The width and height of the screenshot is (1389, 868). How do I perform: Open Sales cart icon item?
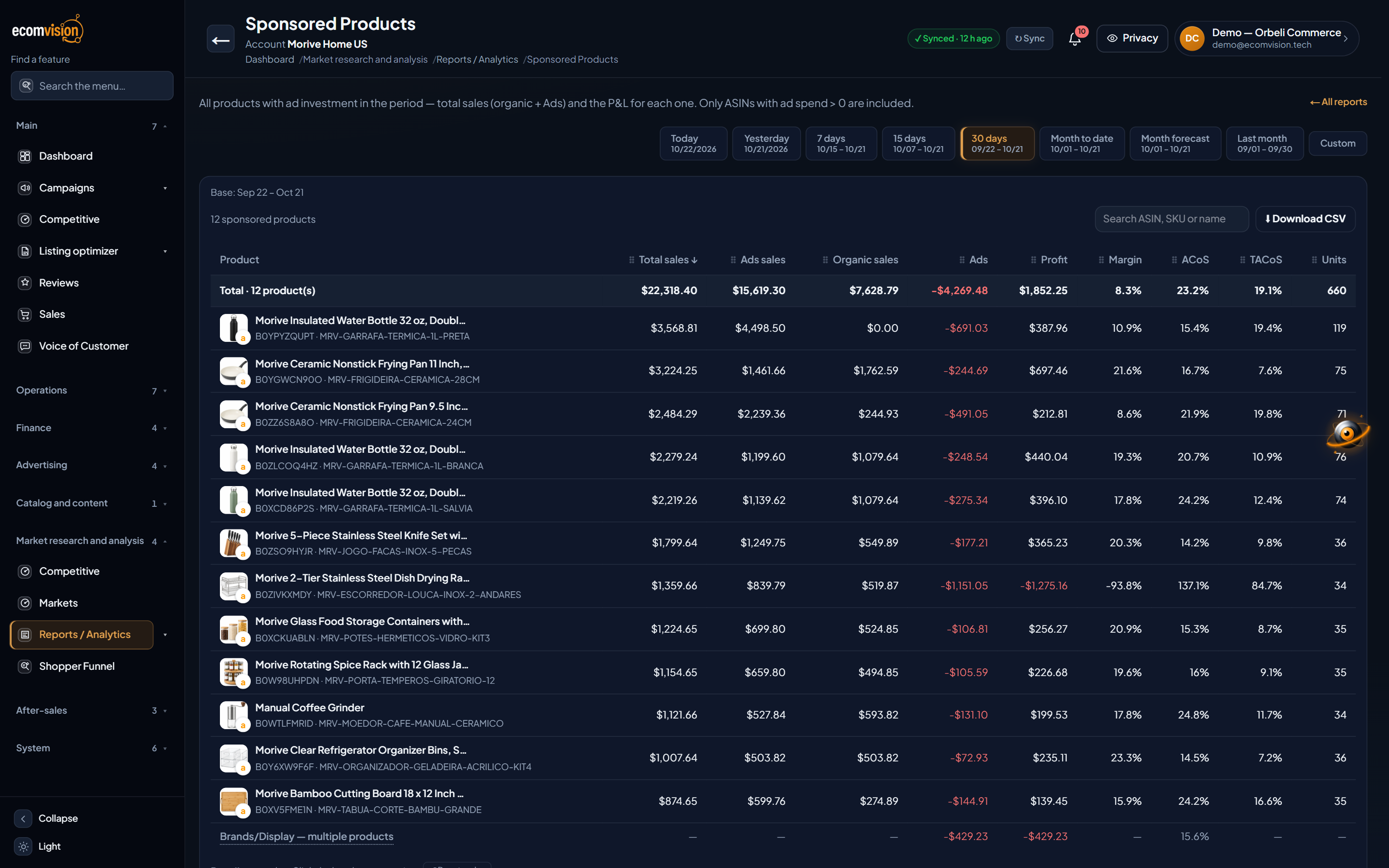(x=25, y=314)
